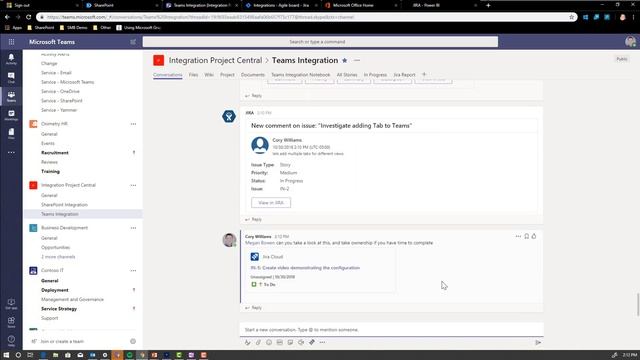
Task: Click the search or type command box
Action: (x=320, y=42)
